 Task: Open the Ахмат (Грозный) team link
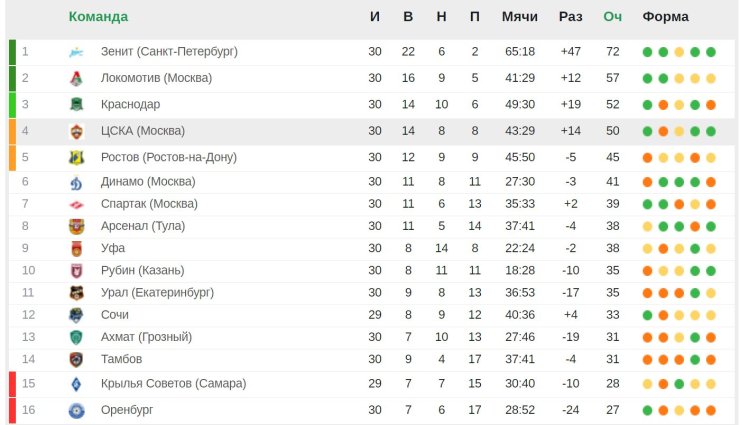tap(146, 337)
